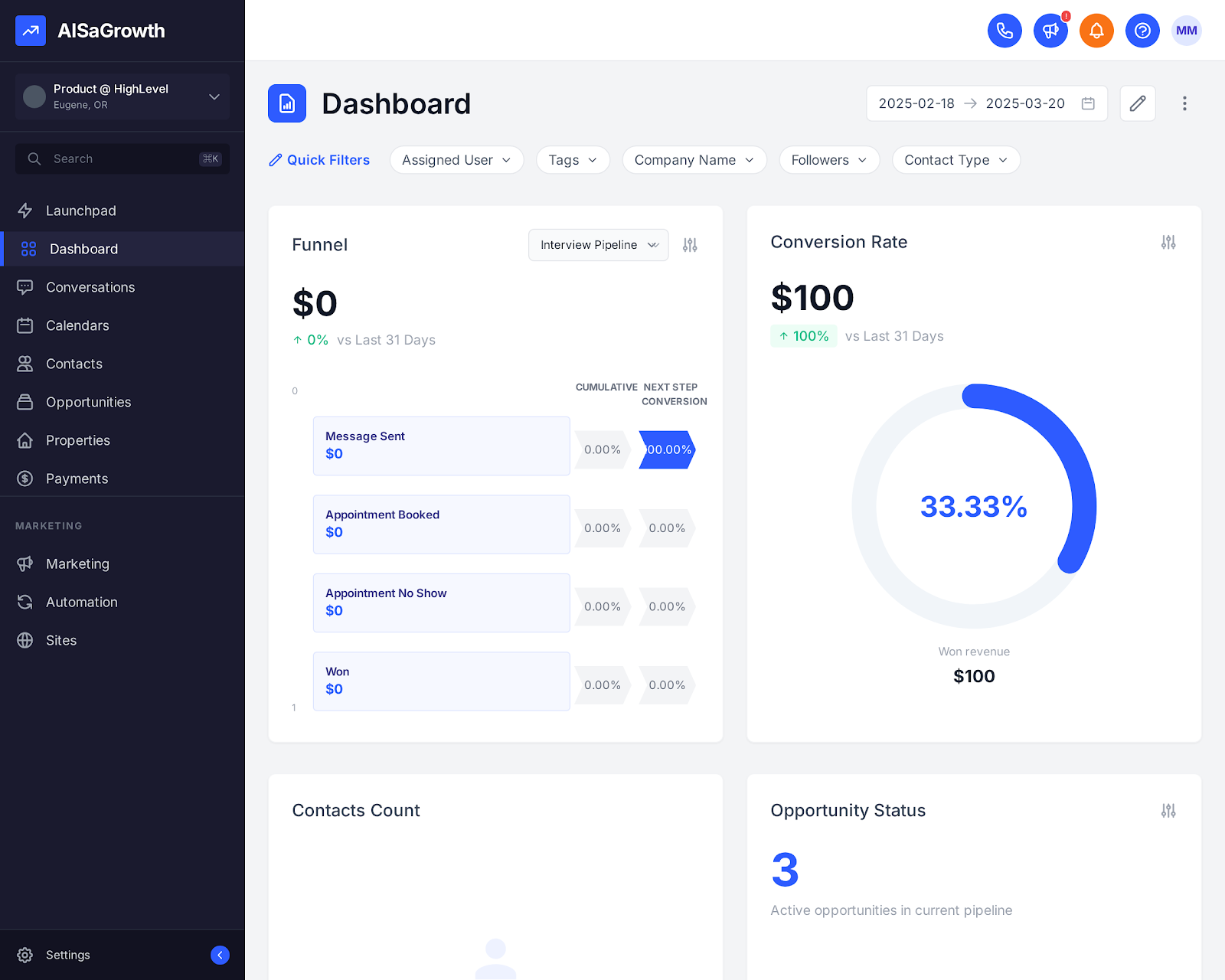Adjust the Conversion Rate filter sliders
Image resolution: width=1225 pixels, height=980 pixels.
point(1168,242)
